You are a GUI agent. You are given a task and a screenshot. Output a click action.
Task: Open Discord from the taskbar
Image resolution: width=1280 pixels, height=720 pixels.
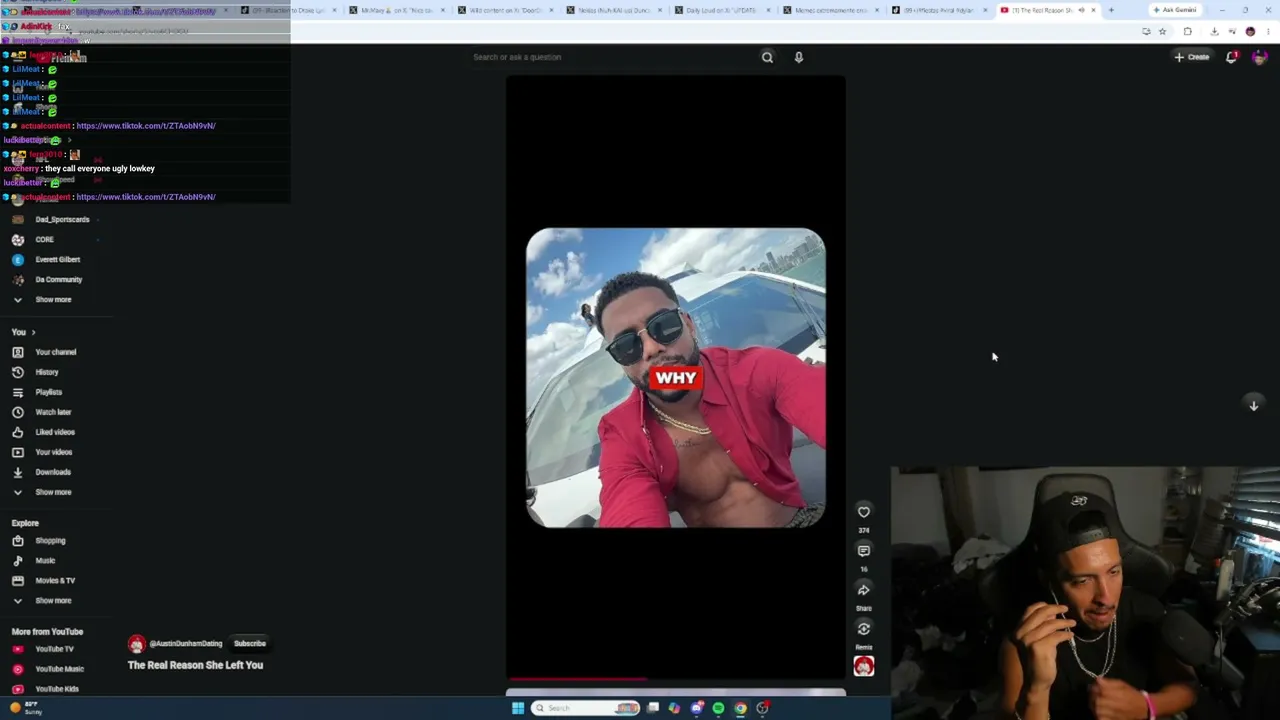click(697, 708)
